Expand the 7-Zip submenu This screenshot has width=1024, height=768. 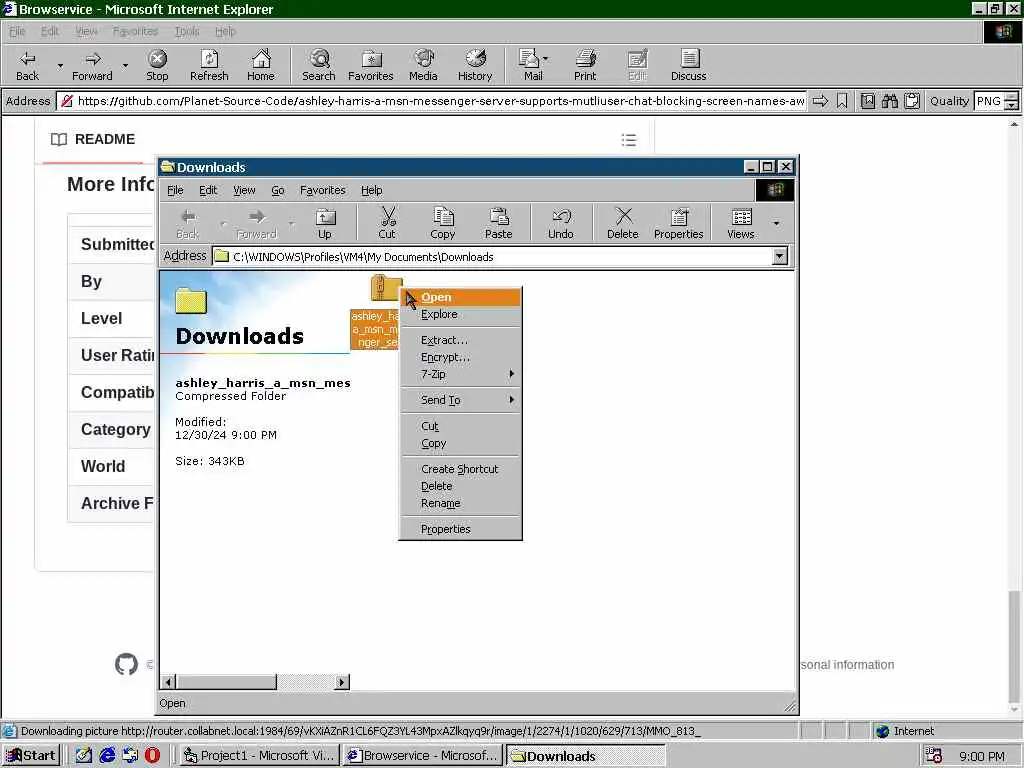(460, 374)
